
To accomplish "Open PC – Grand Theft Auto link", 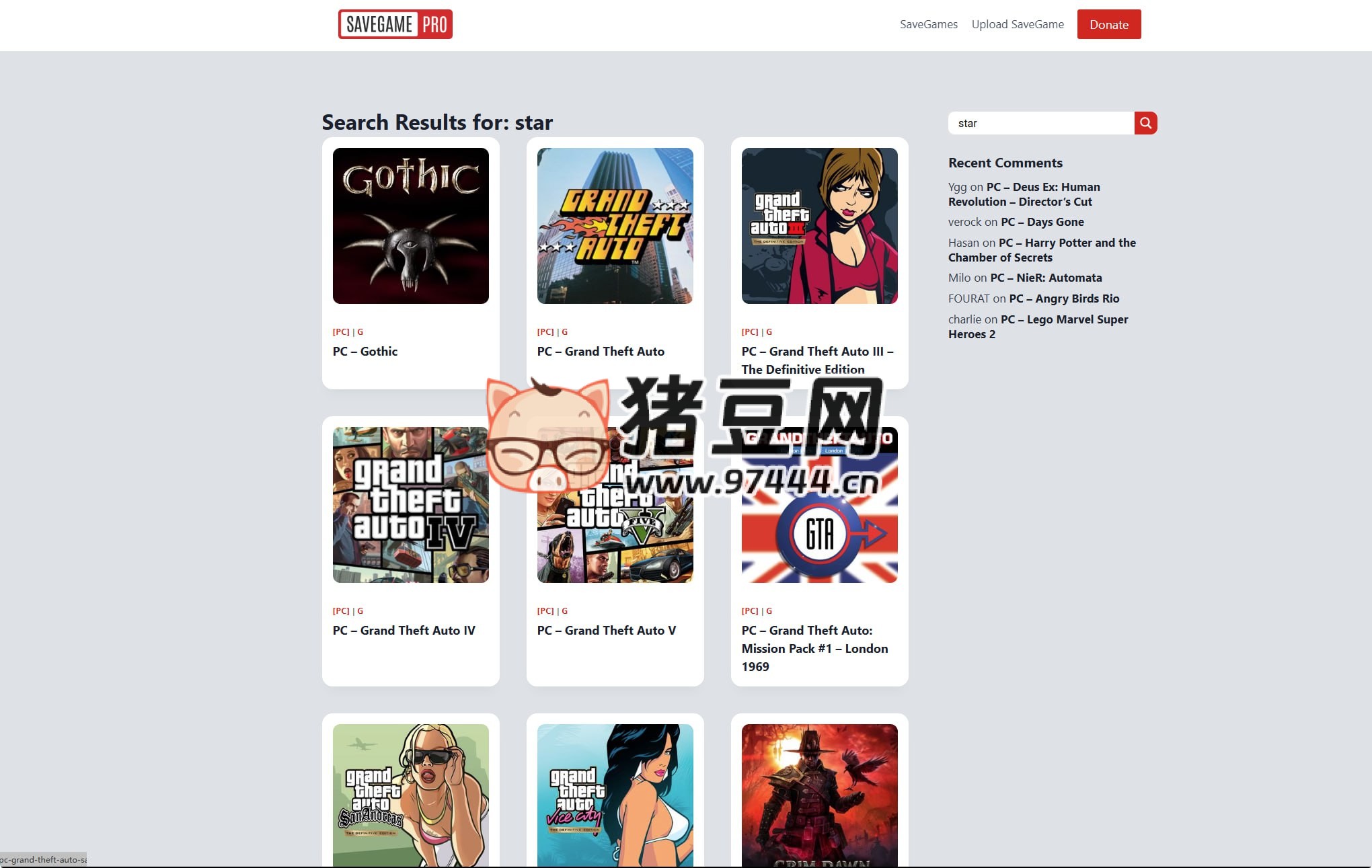I will coord(601,351).
